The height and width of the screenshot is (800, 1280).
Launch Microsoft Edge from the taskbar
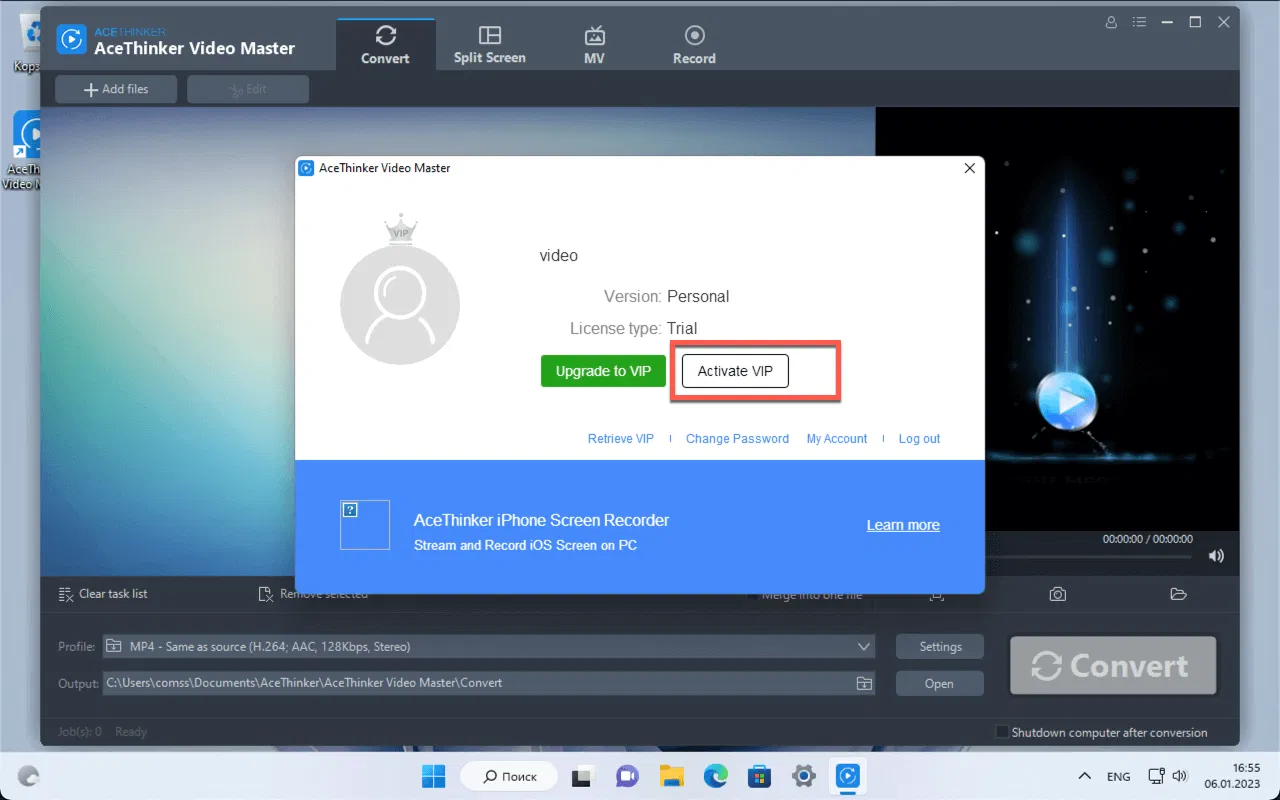pos(715,776)
